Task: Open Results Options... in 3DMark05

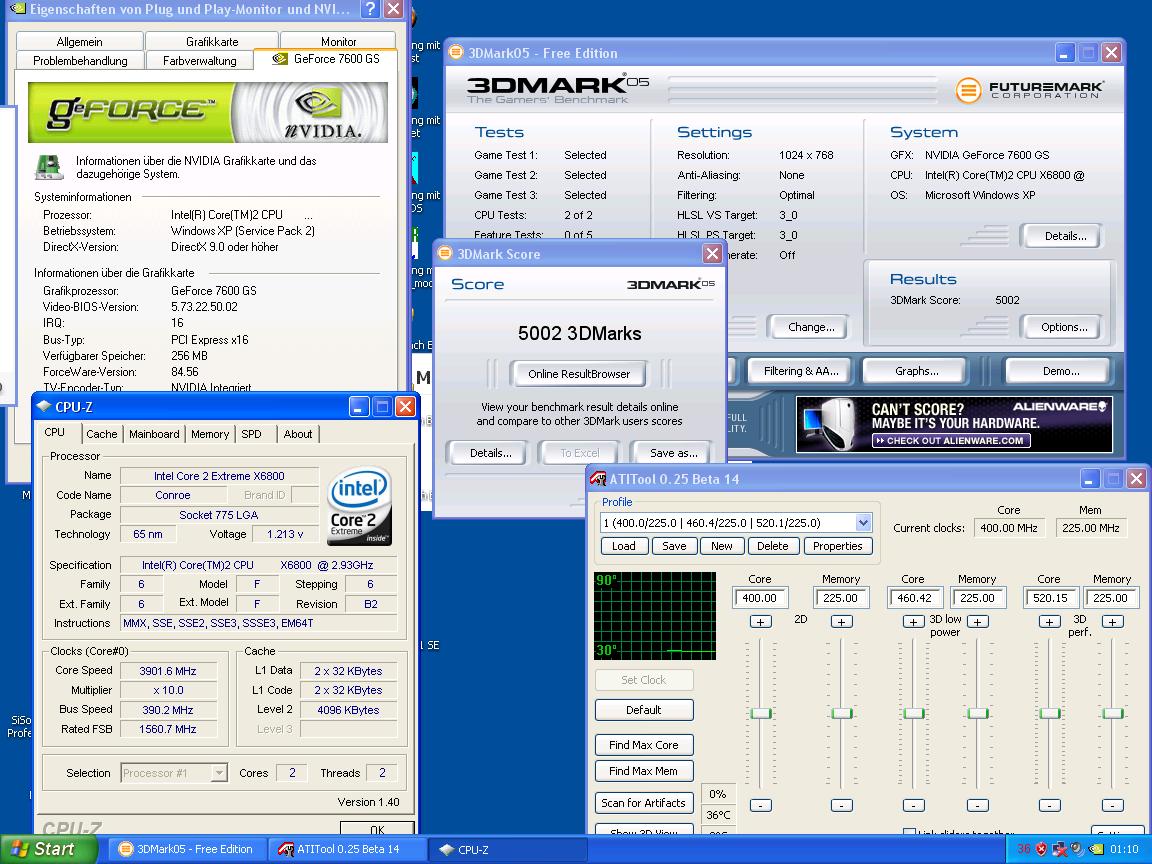Action: [1064, 327]
